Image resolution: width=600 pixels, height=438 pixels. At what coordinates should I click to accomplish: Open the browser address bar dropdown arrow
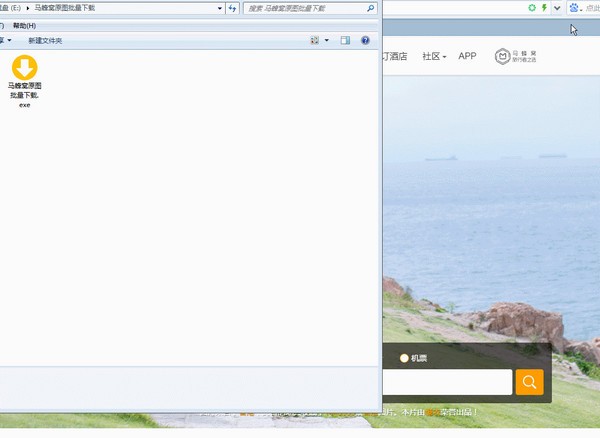(x=556, y=8)
